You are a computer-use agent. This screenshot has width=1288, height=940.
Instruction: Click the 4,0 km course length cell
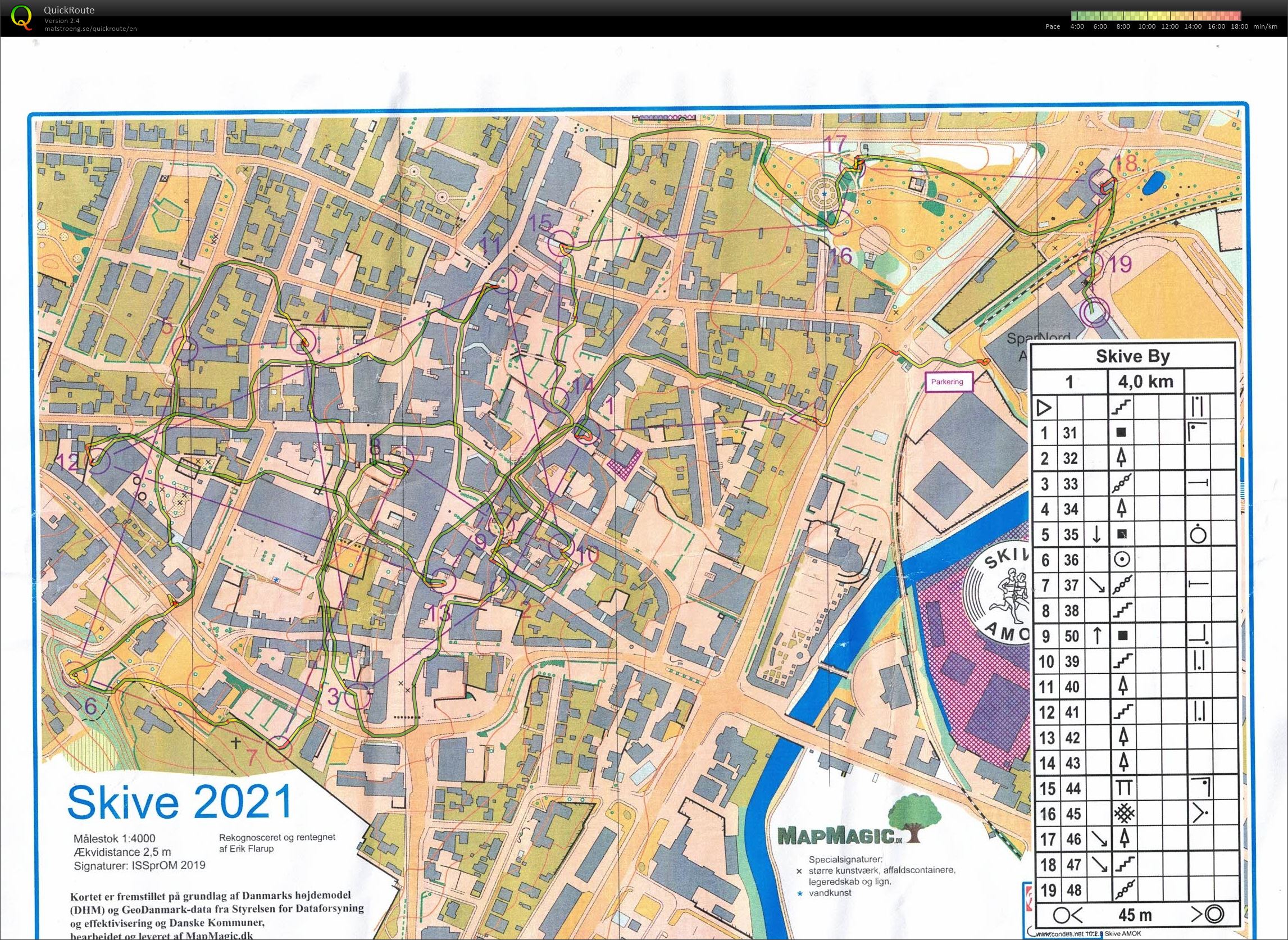pos(1146,382)
